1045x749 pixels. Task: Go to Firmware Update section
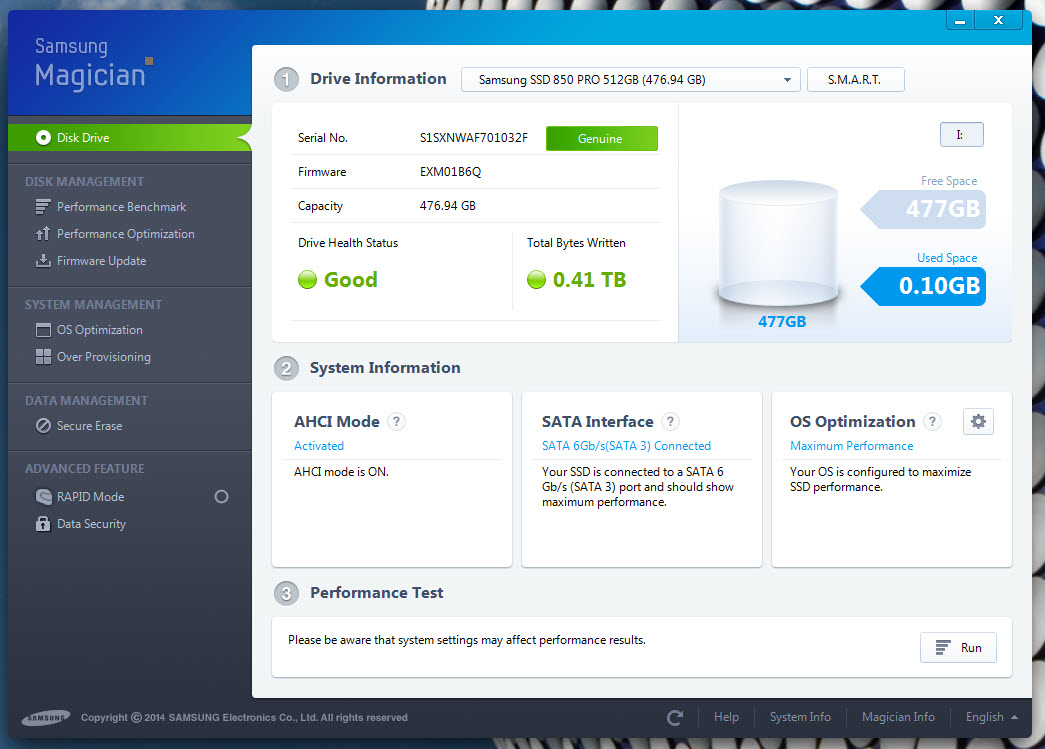[x=101, y=261]
